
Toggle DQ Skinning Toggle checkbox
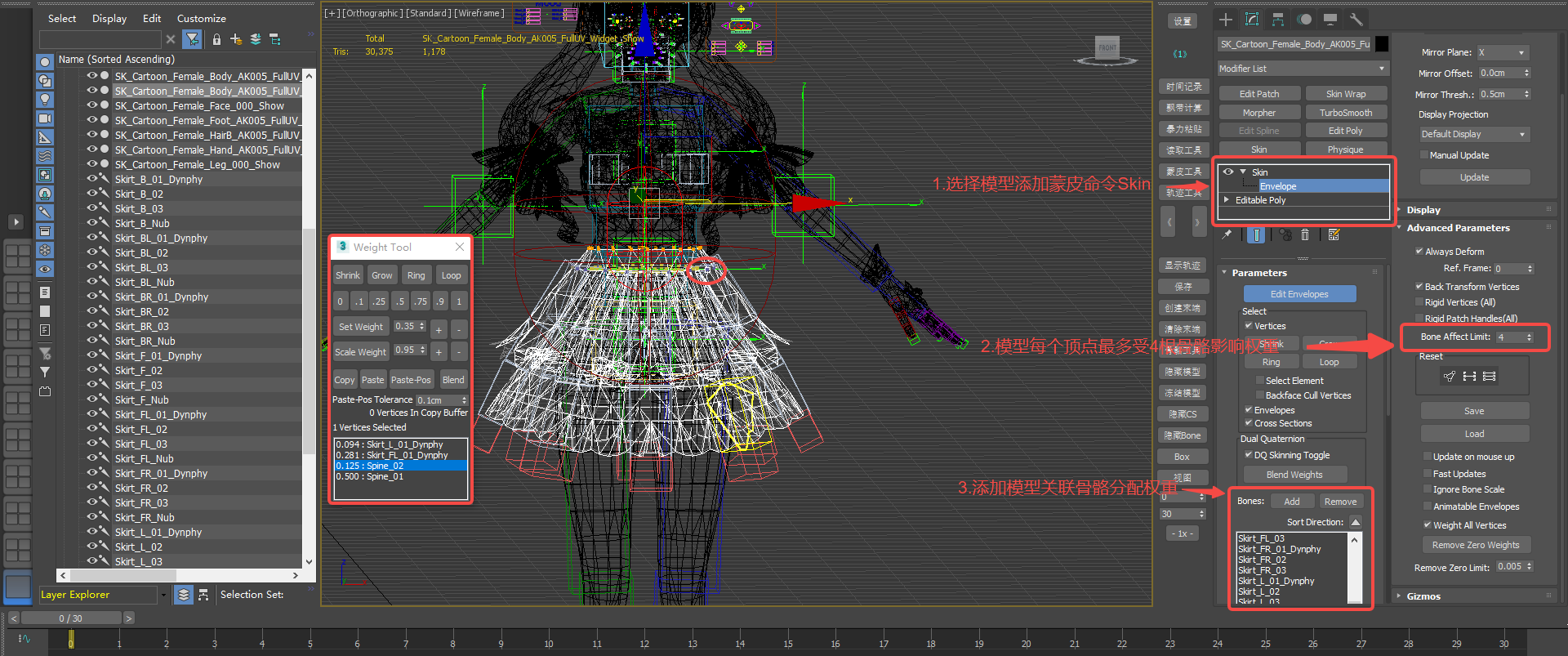click(x=1249, y=455)
